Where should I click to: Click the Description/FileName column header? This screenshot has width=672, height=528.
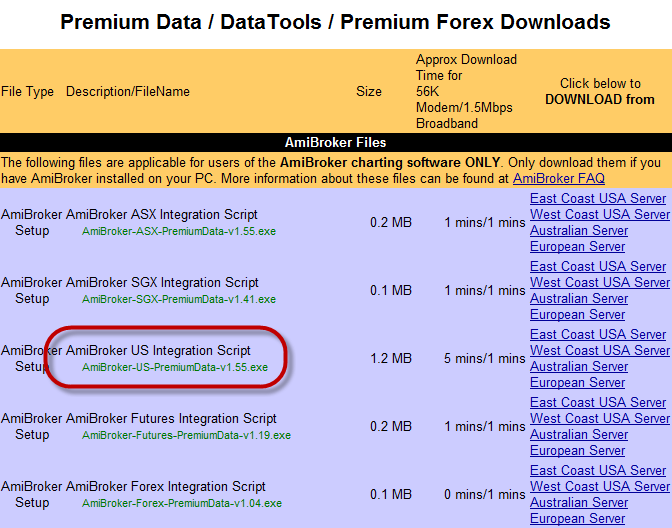click(128, 91)
